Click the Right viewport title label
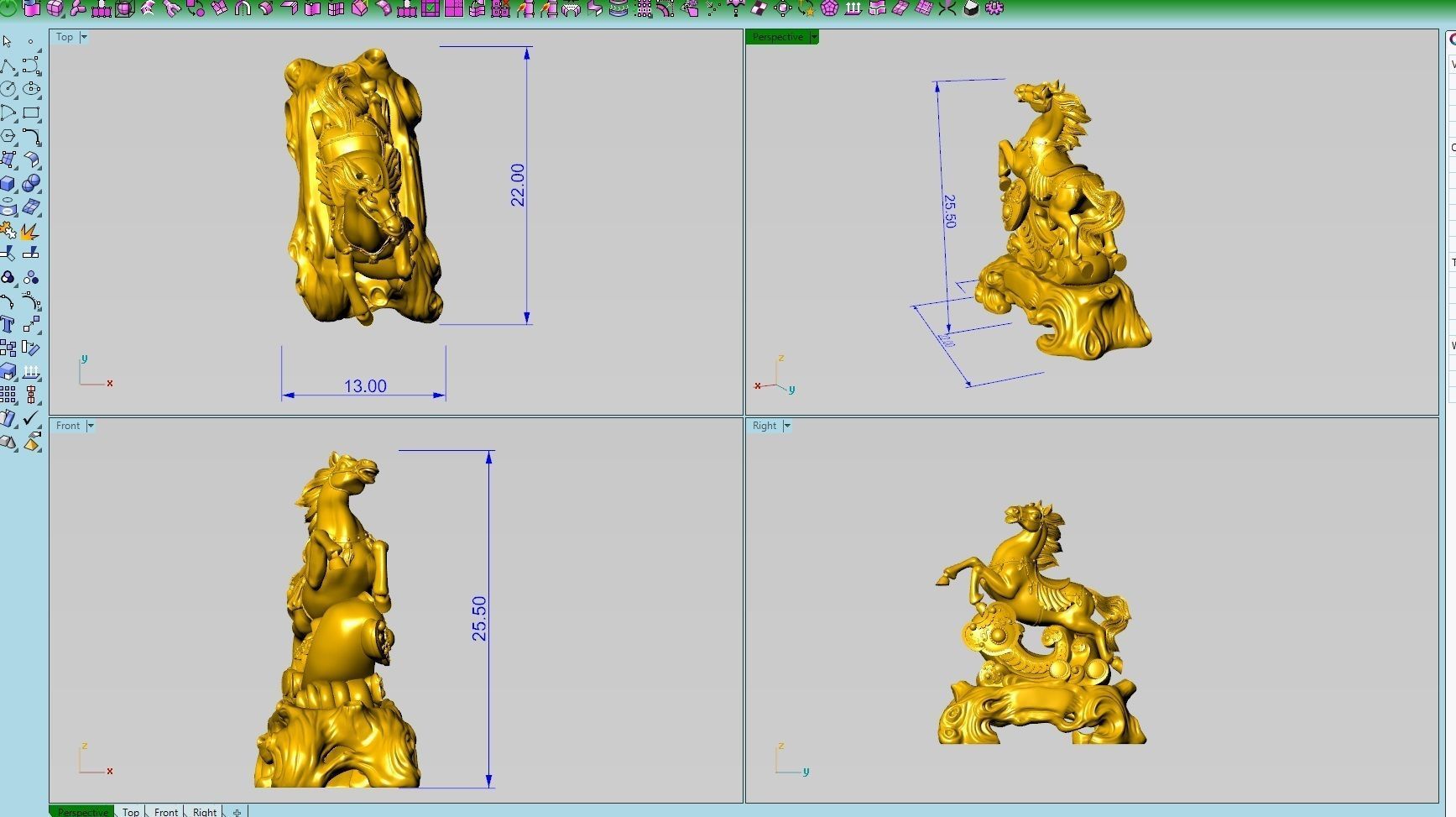This screenshot has height=817, width=1456. (765, 426)
